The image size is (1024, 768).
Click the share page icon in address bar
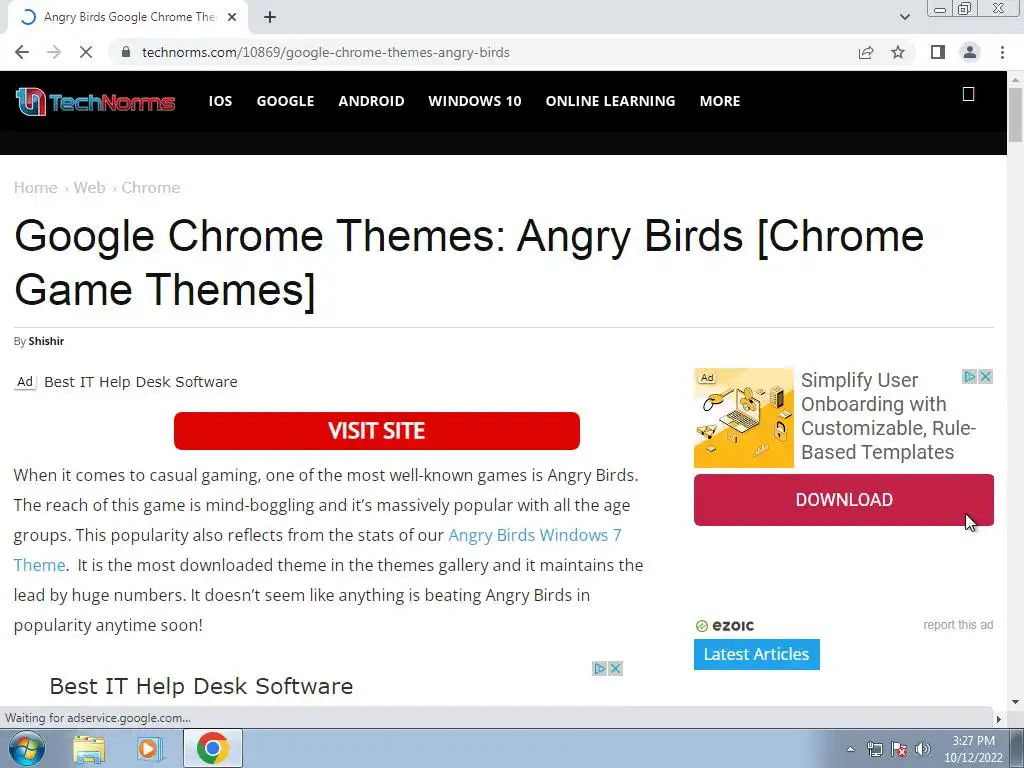click(866, 52)
